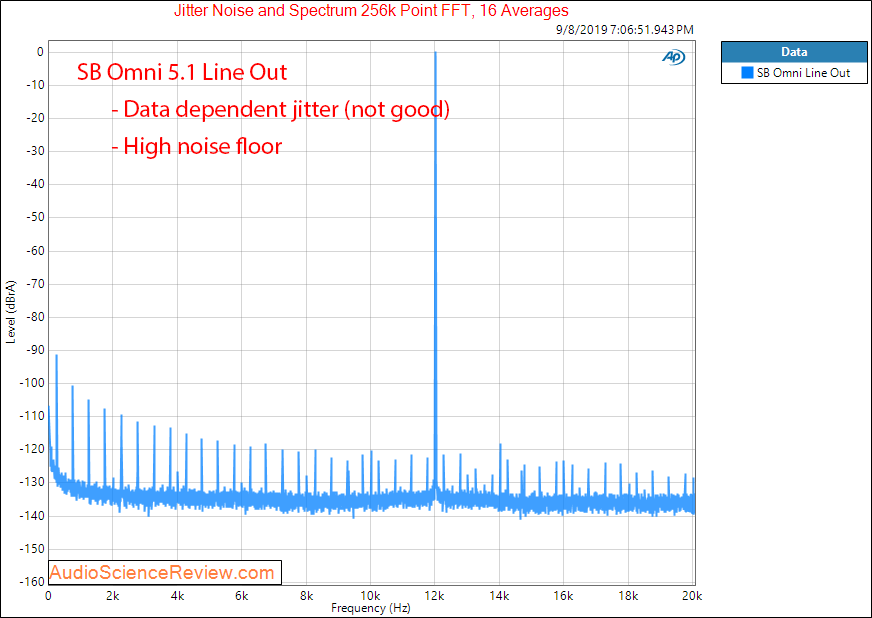Click the '-140' level tick label
Screen dimensions: 872x618
click(32, 516)
